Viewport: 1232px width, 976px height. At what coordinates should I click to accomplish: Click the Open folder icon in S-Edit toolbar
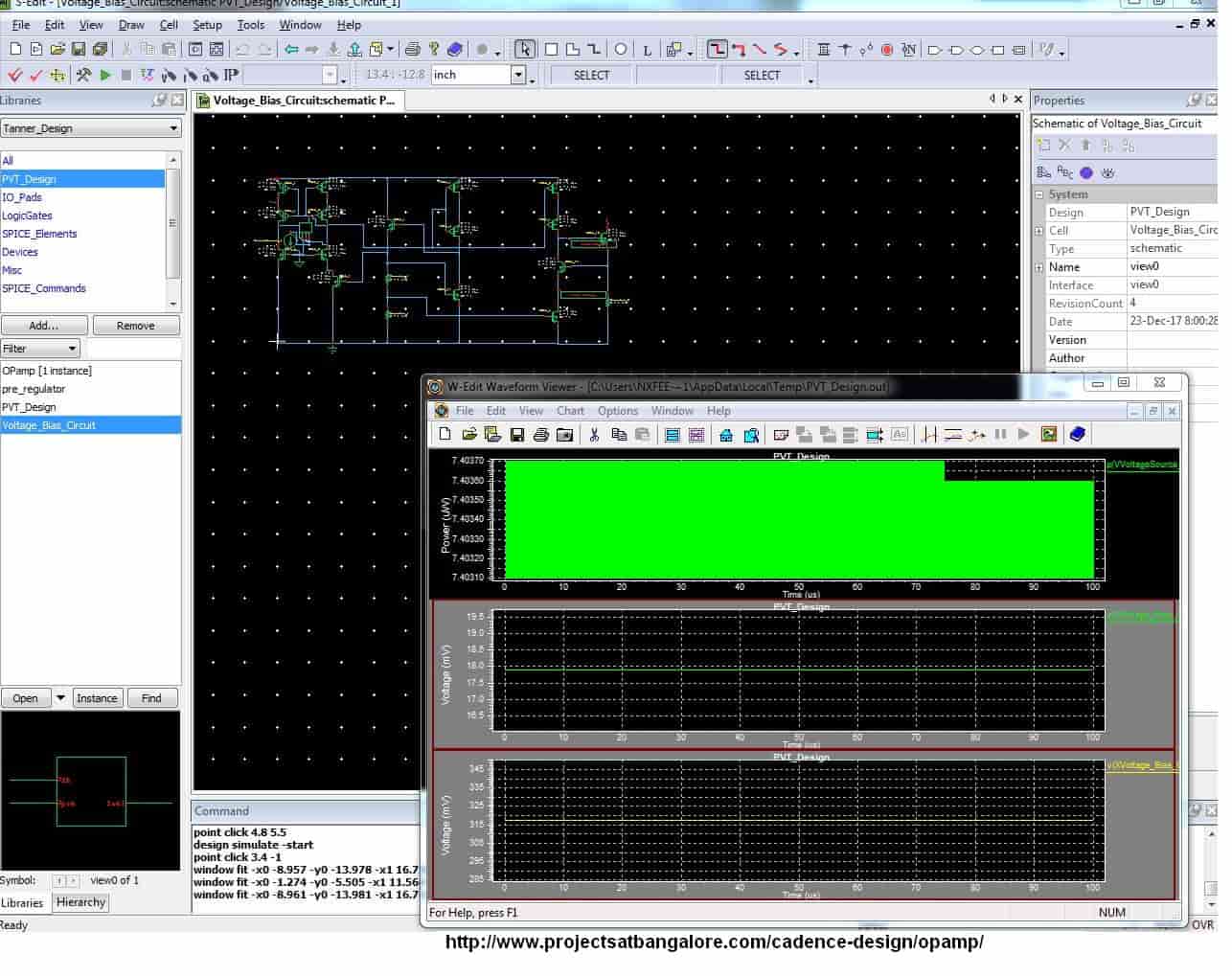[57, 49]
